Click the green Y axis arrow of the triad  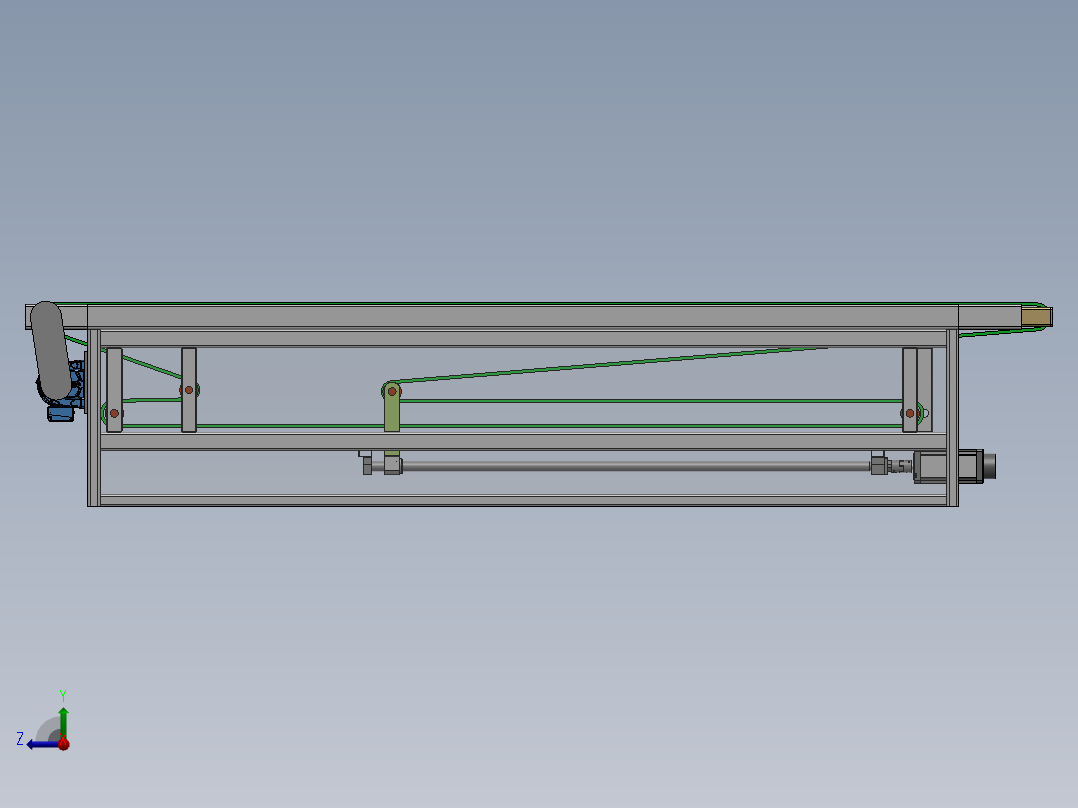63,722
